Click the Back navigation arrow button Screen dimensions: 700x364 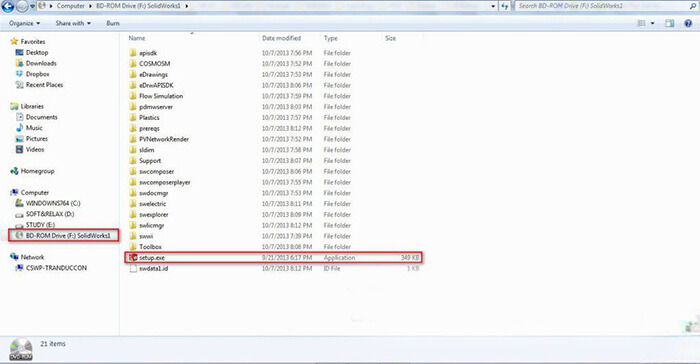tap(8, 6)
